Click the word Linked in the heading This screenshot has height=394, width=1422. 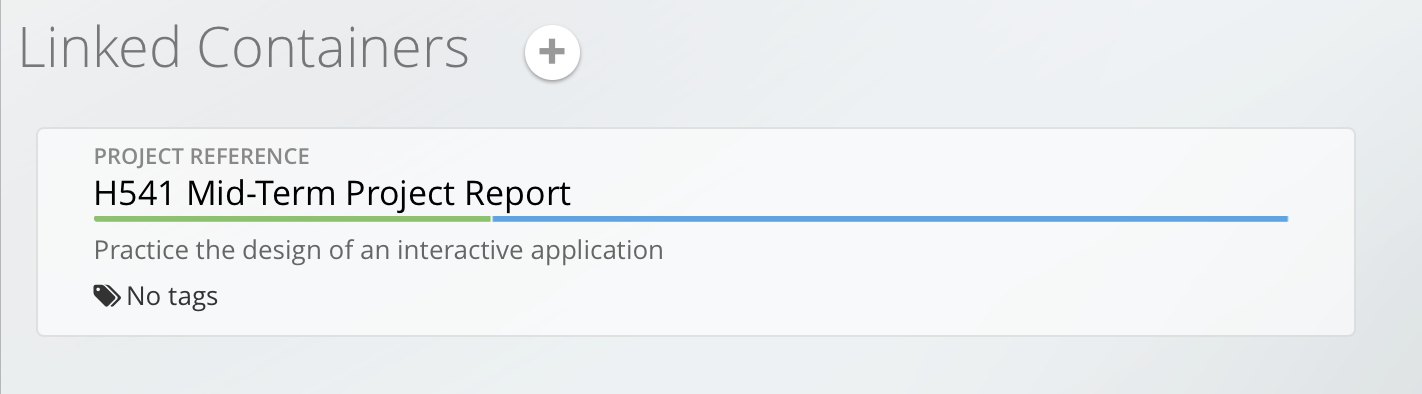(99, 47)
